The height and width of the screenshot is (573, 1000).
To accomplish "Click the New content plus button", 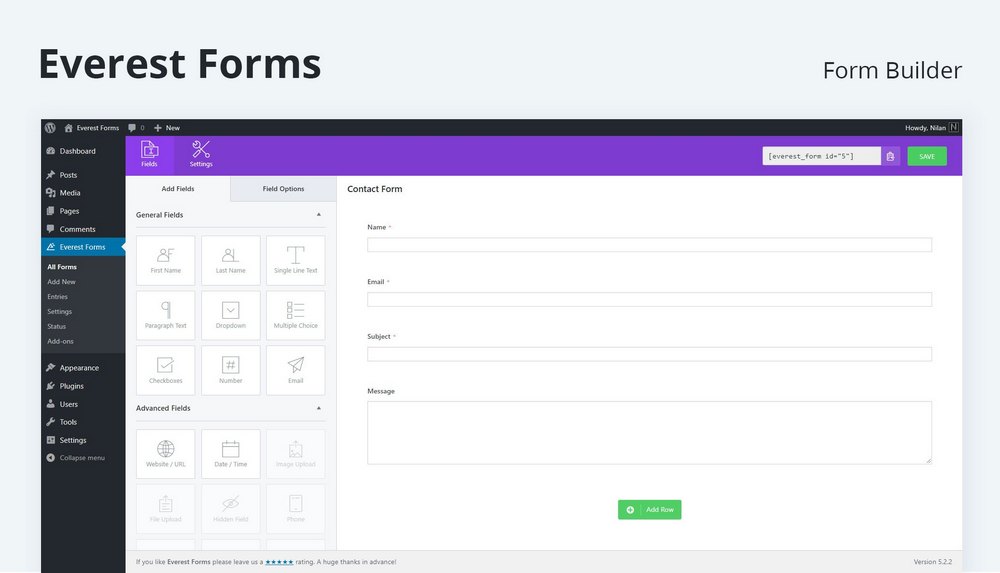I will pyautogui.click(x=166, y=128).
